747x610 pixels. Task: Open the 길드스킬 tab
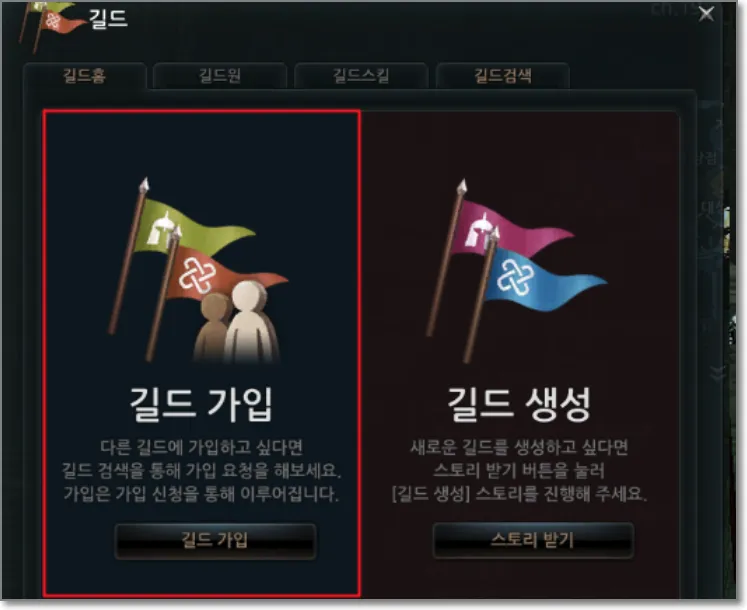361,76
